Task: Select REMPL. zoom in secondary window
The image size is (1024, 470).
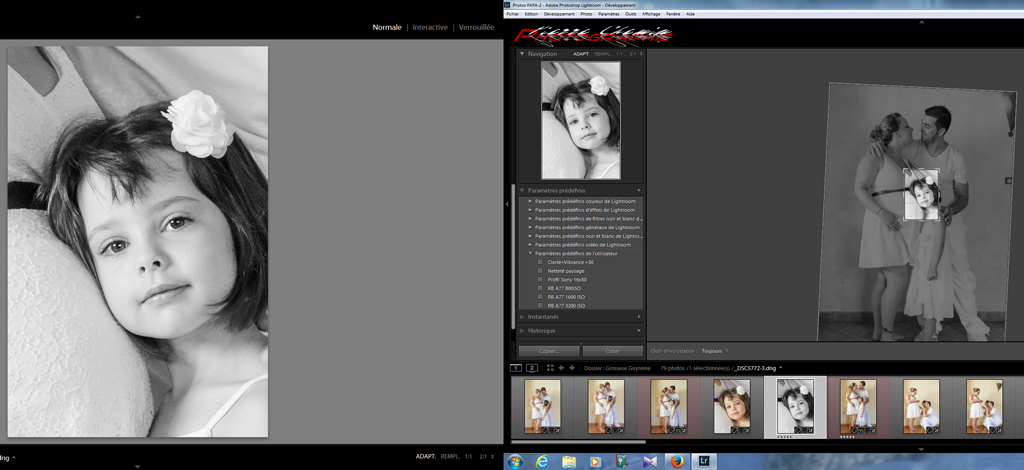Action: (x=450, y=457)
